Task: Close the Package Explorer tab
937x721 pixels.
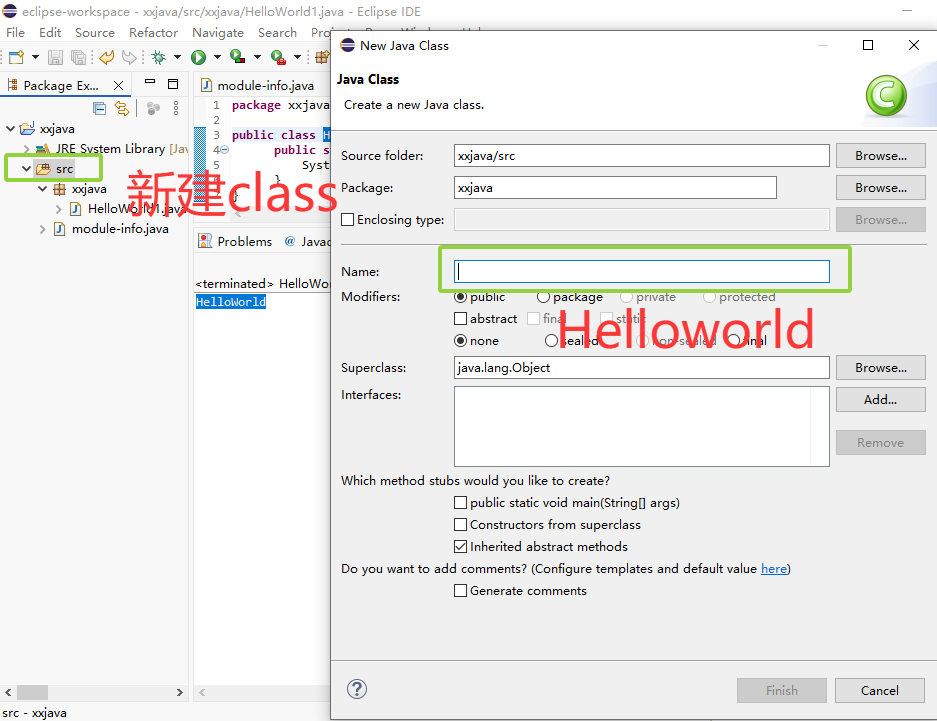Action: click(x=118, y=85)
